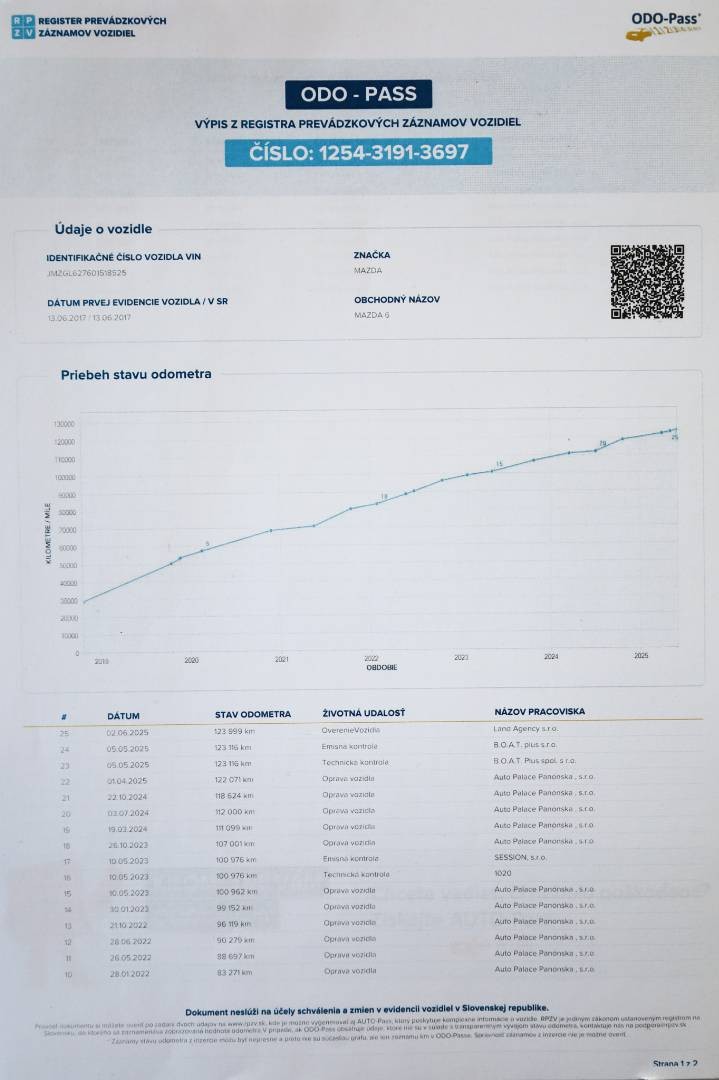The height and width of the screenshot is (1080, 719).
Task: Click chart data point labeled 19
Action: pyautogui.click(x=376, y=503)
